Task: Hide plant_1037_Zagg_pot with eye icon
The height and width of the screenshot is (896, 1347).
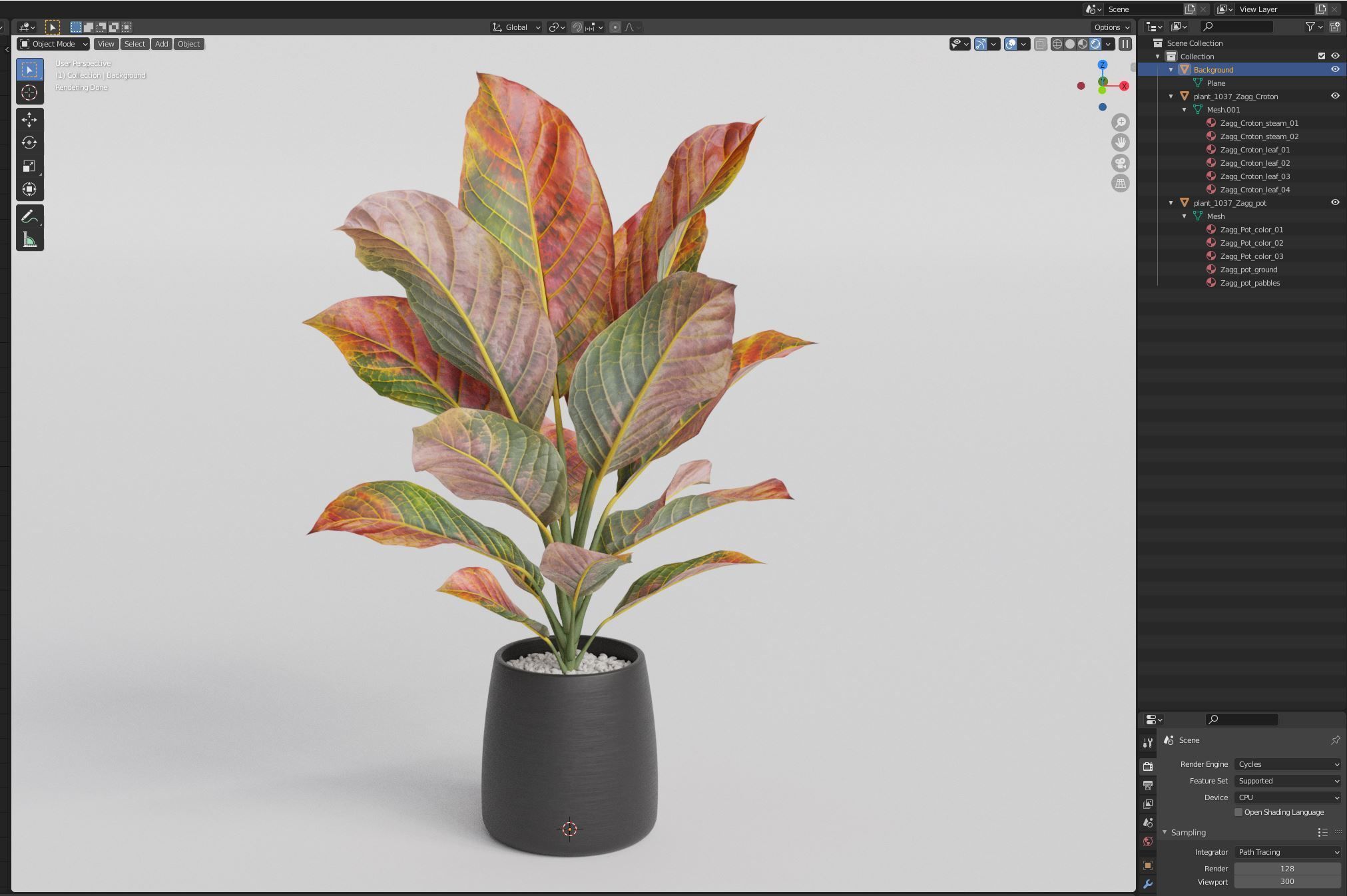Action: [1335, 202]
